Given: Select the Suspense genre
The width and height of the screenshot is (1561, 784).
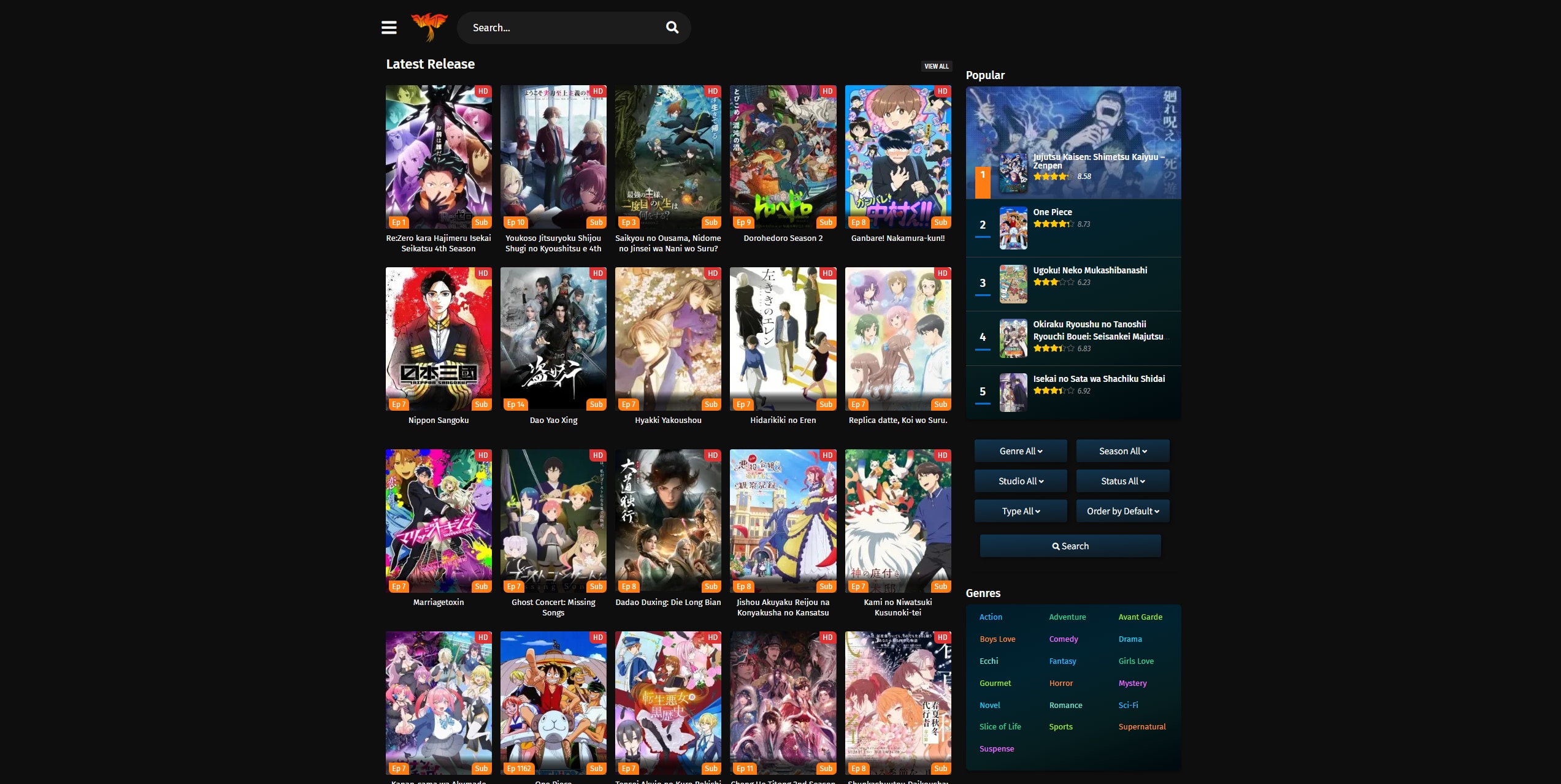Looking at the screenshot, I should (996, 749).
